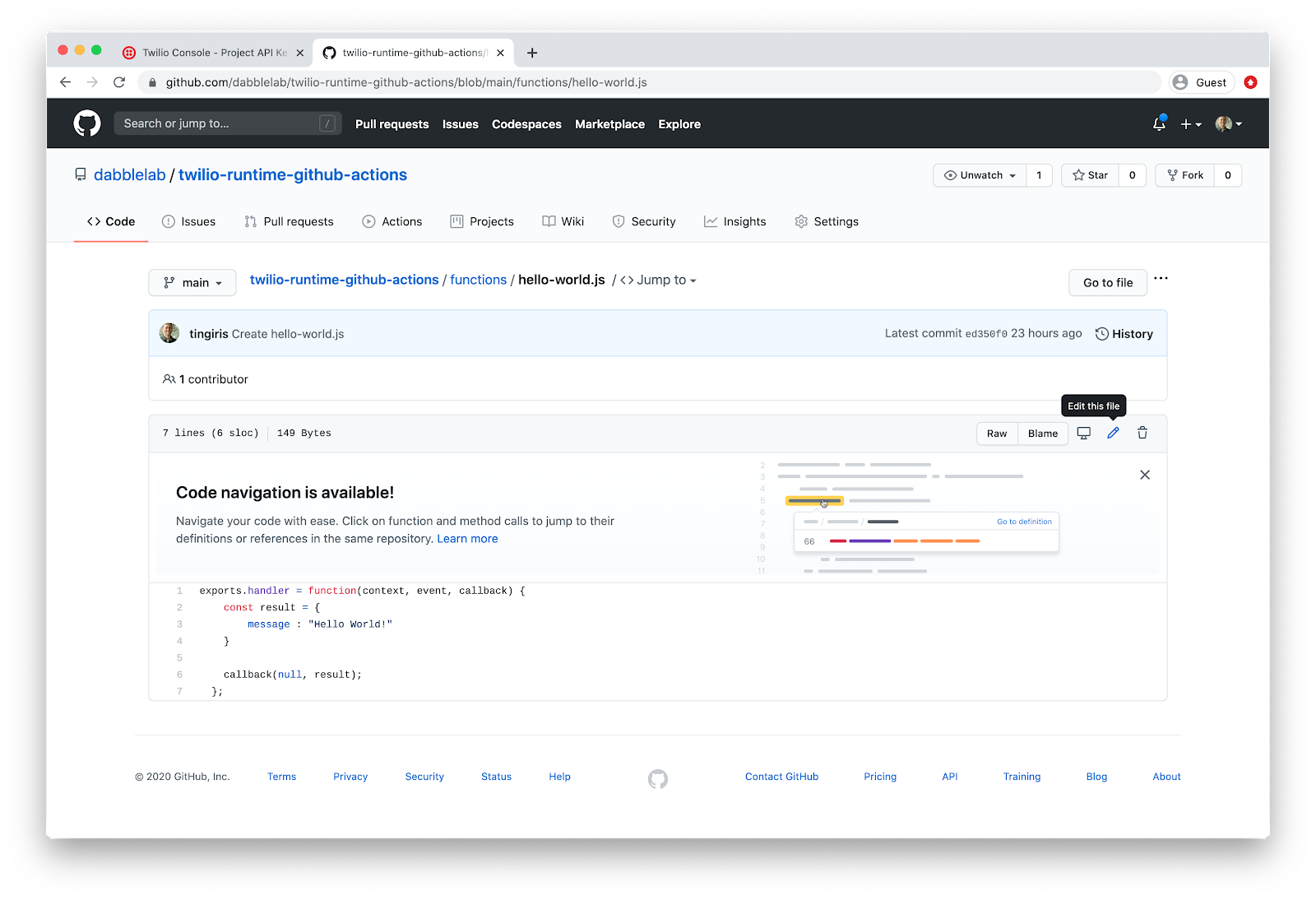Go forward in Chrome
Screen dimensions: 1316x900
[x=92, y=82]
